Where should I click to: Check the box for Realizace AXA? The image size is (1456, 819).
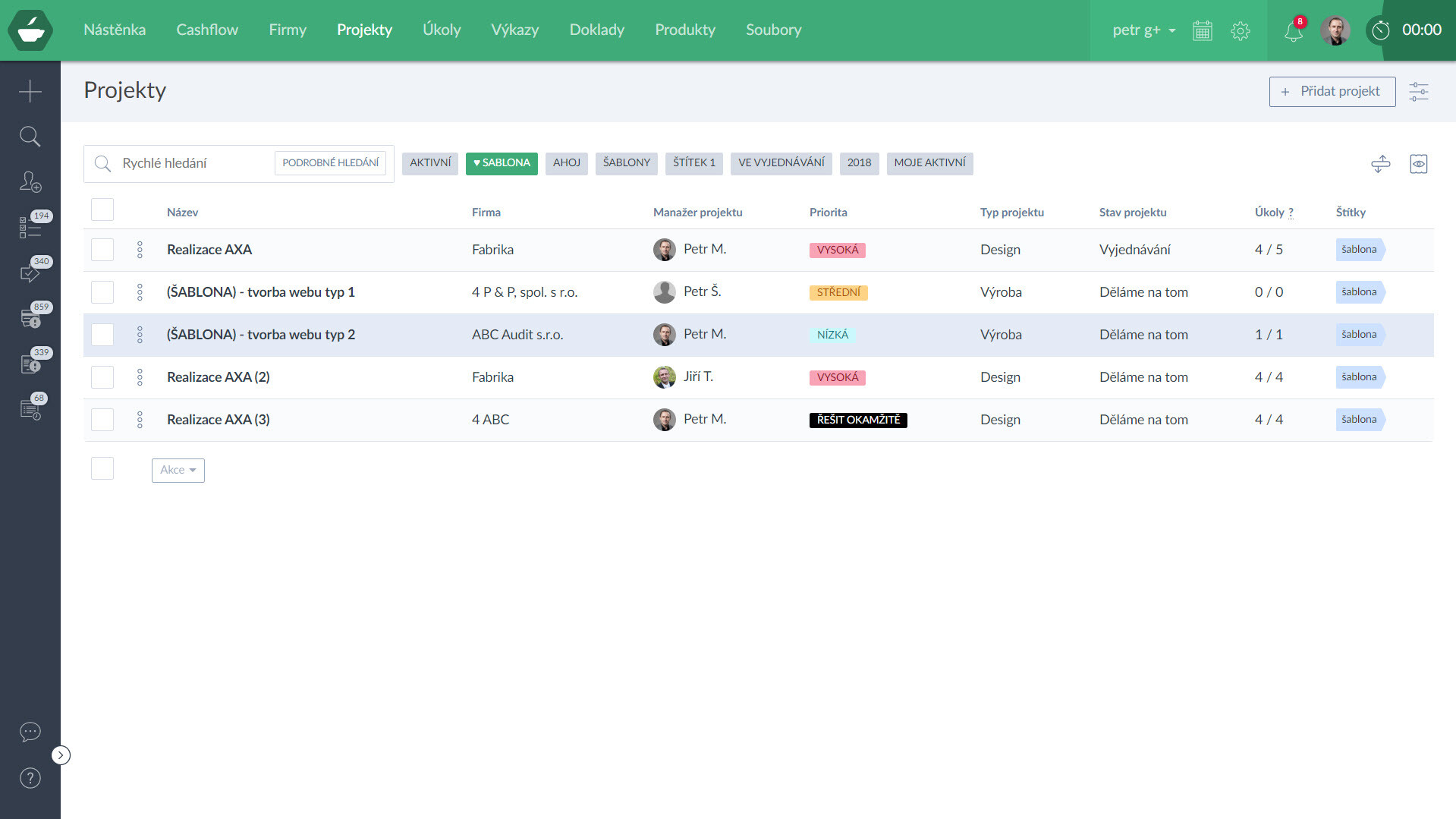[102, 250]
